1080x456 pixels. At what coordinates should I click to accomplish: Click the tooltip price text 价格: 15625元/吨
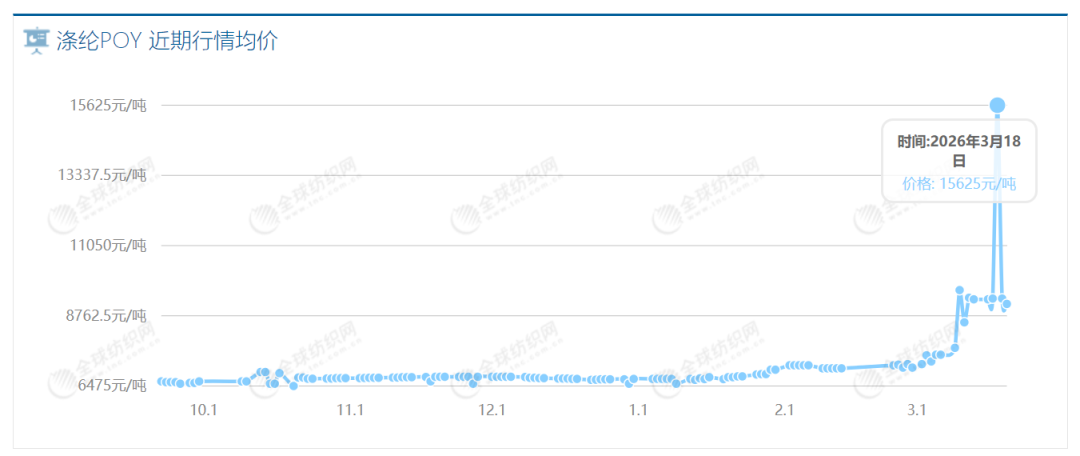point(958,183)
